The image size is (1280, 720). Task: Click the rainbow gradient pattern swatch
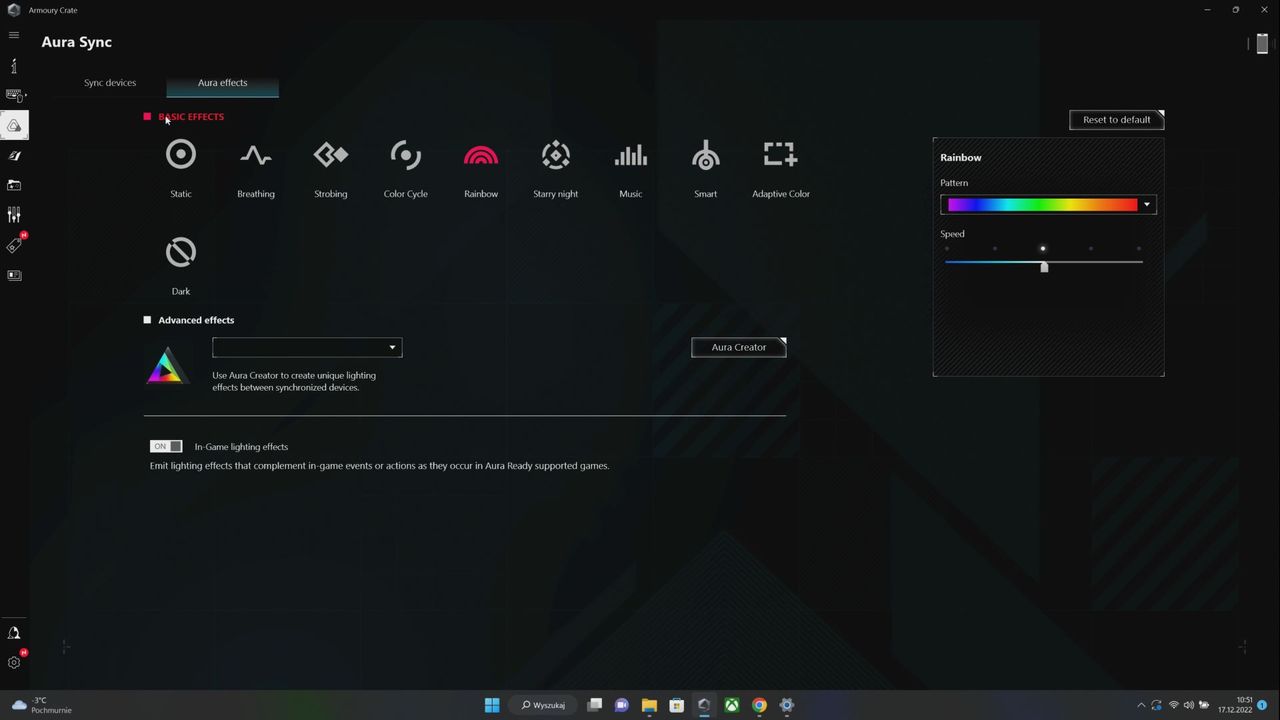(1043, 204)
